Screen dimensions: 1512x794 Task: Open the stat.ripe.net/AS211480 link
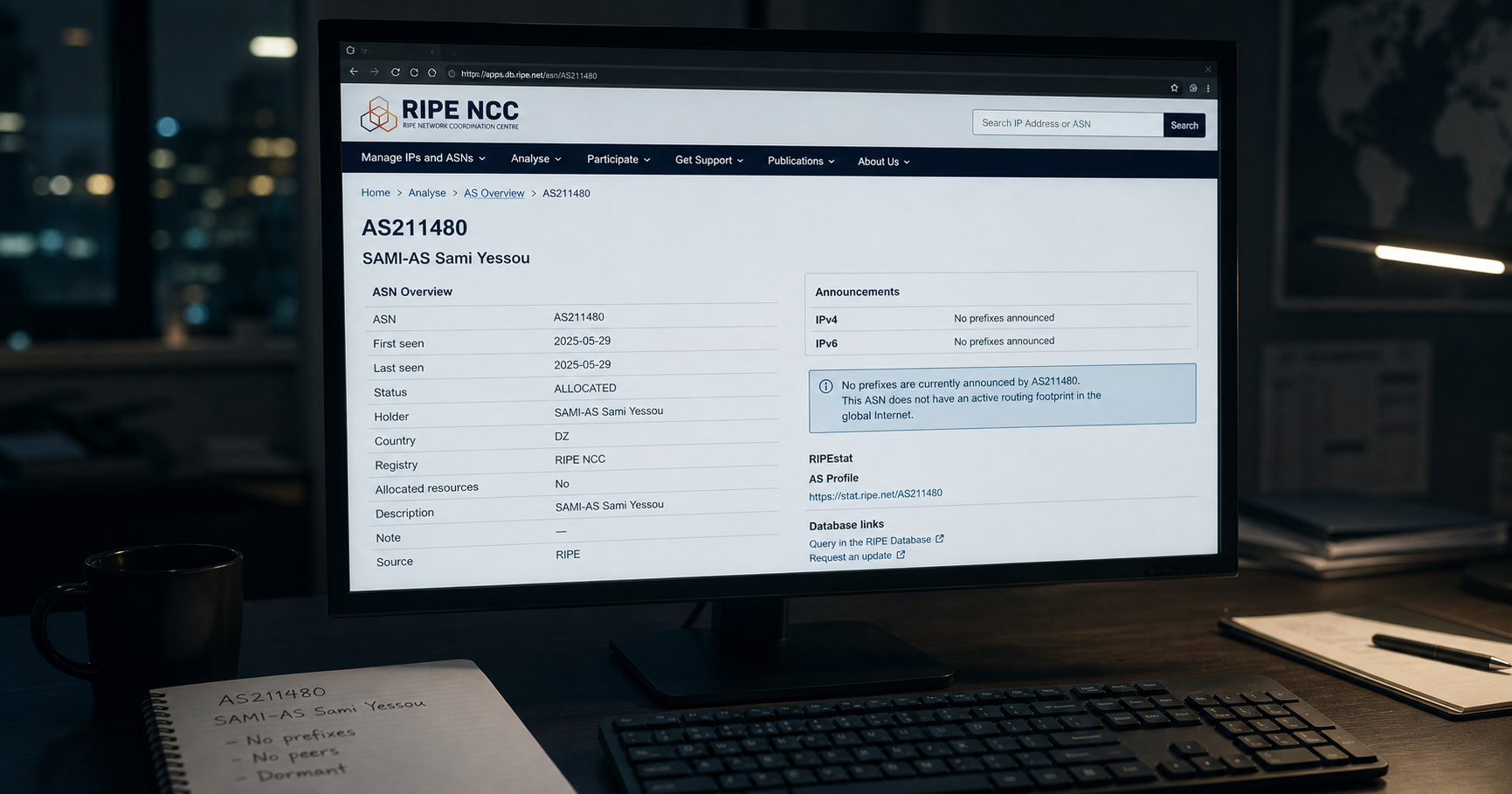pos(875,494)
